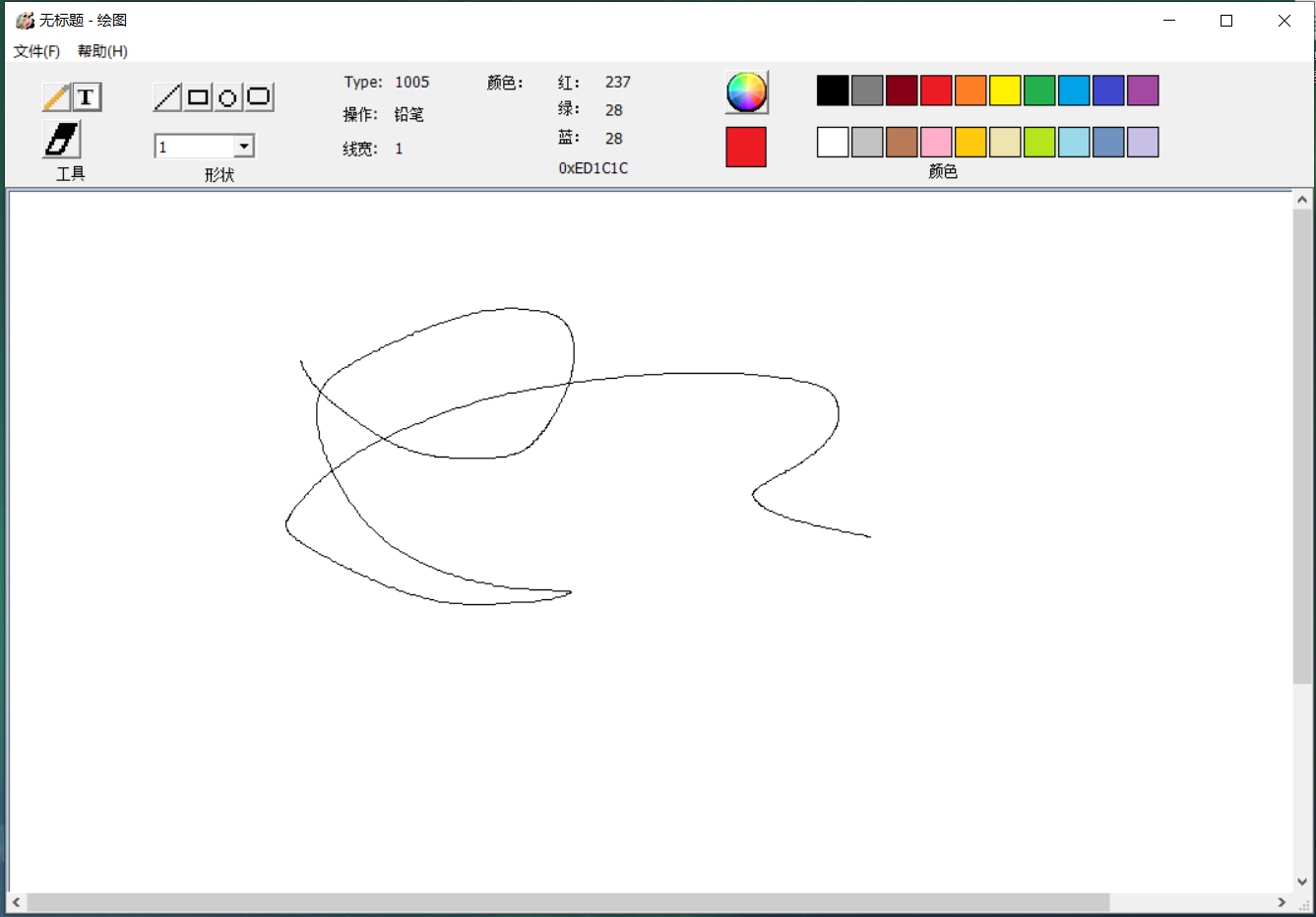Click the large current color preview box

pos(746,147)
